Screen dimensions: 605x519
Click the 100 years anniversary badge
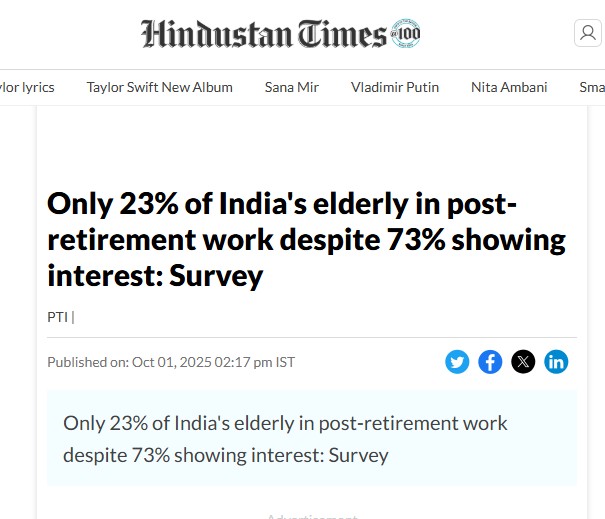tap(406, 34)
